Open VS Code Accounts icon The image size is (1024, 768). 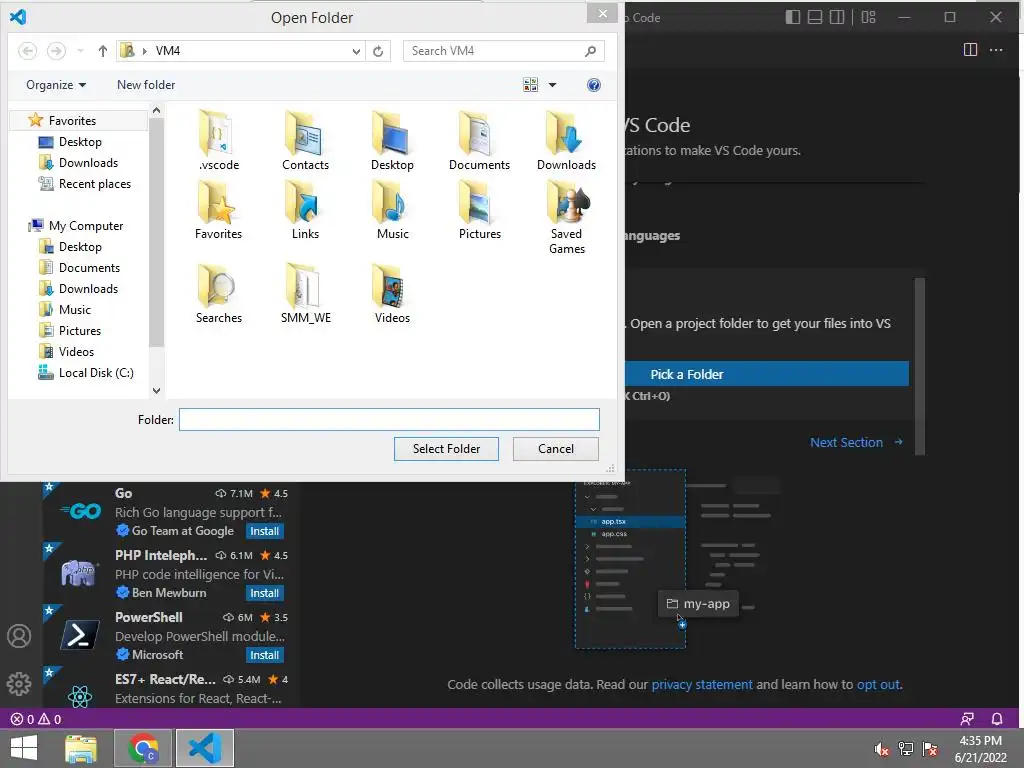click(x=19, y=635)
